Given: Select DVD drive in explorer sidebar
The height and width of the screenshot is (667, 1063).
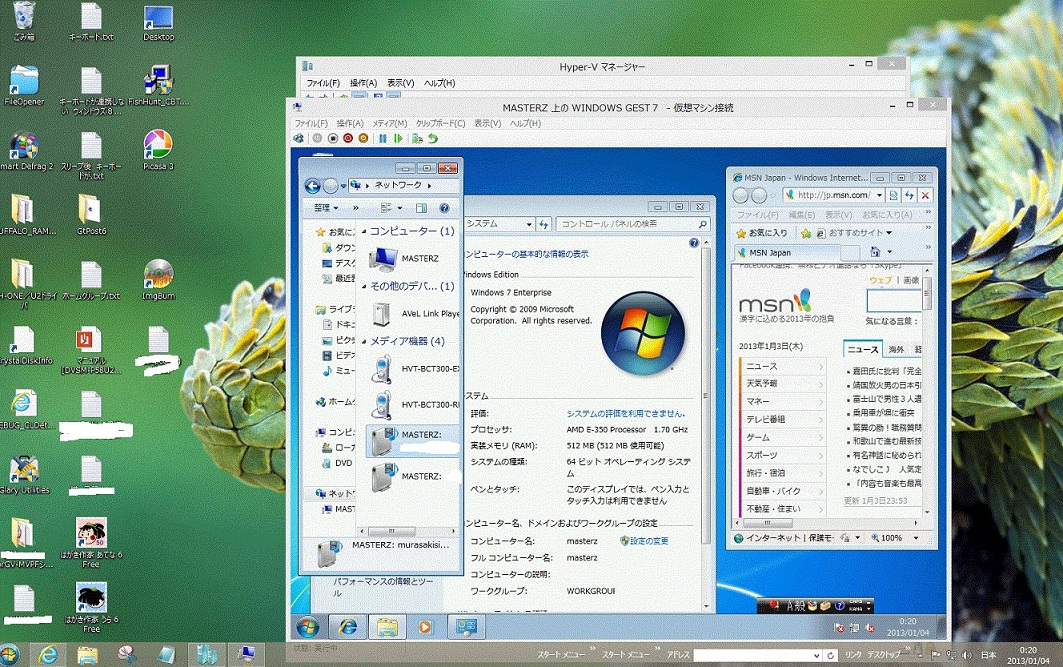Looking at the screenshot, I should tap(337, 463).
